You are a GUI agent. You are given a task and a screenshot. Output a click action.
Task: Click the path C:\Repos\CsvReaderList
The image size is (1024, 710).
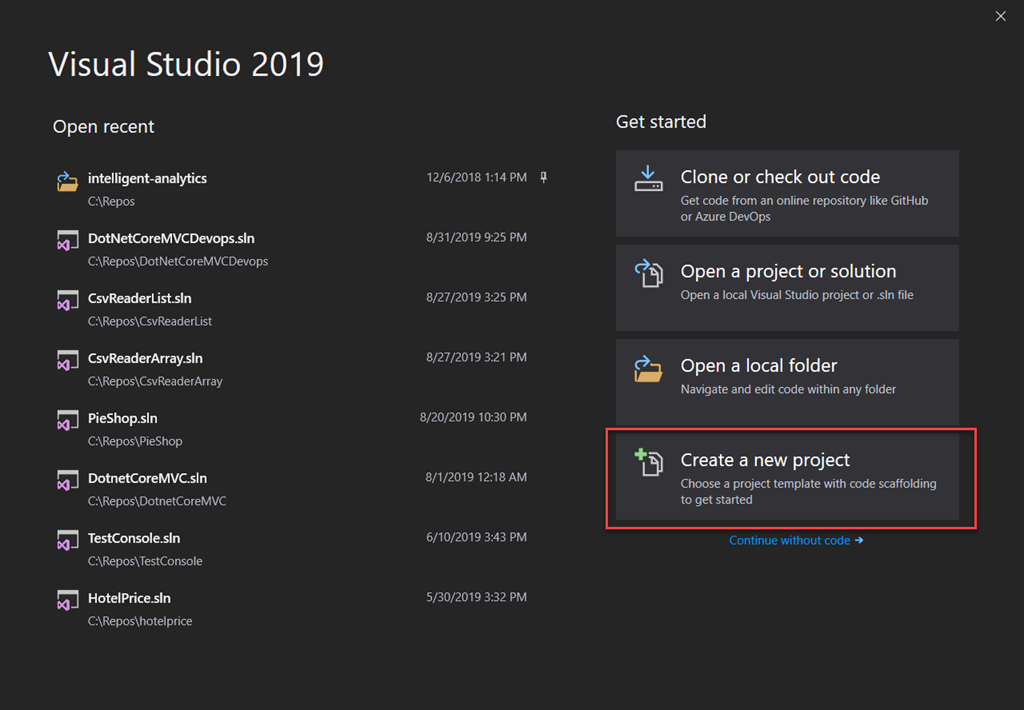[x=150, y=321]
